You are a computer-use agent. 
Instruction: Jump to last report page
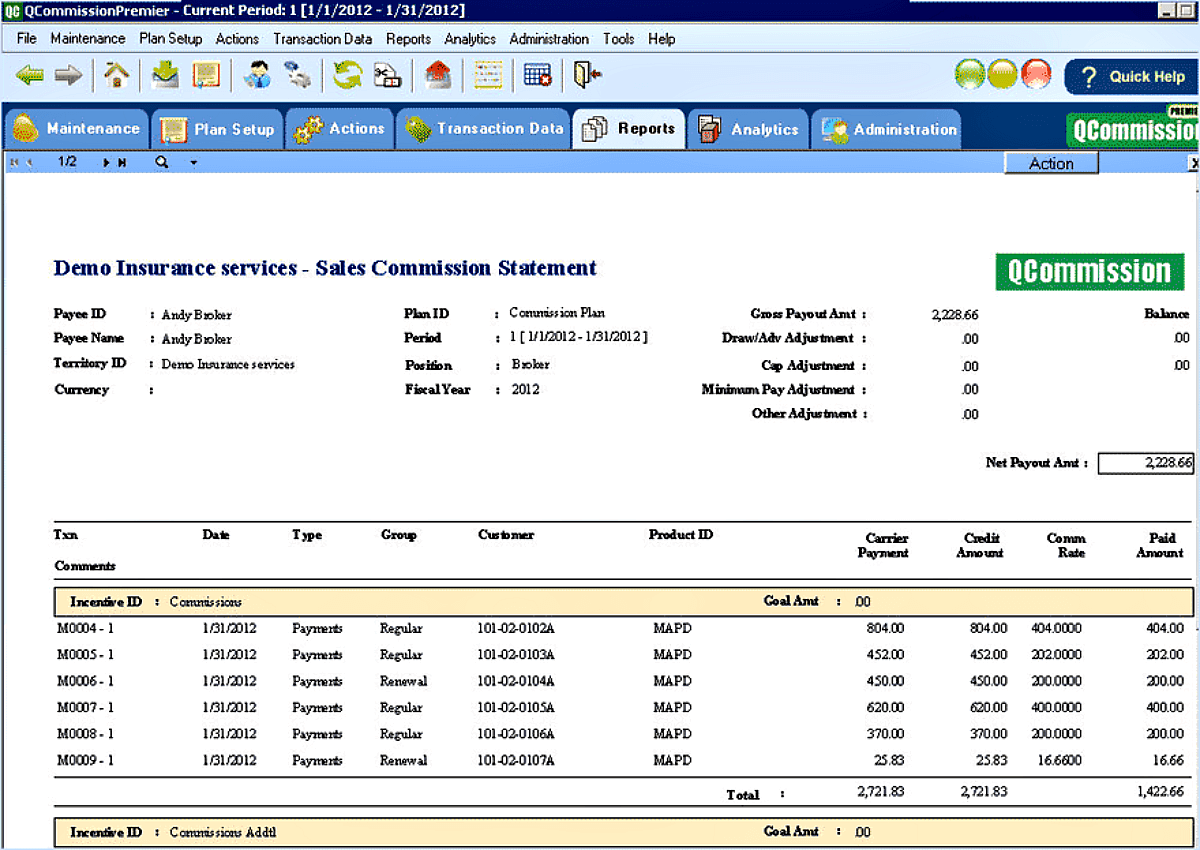122,162
